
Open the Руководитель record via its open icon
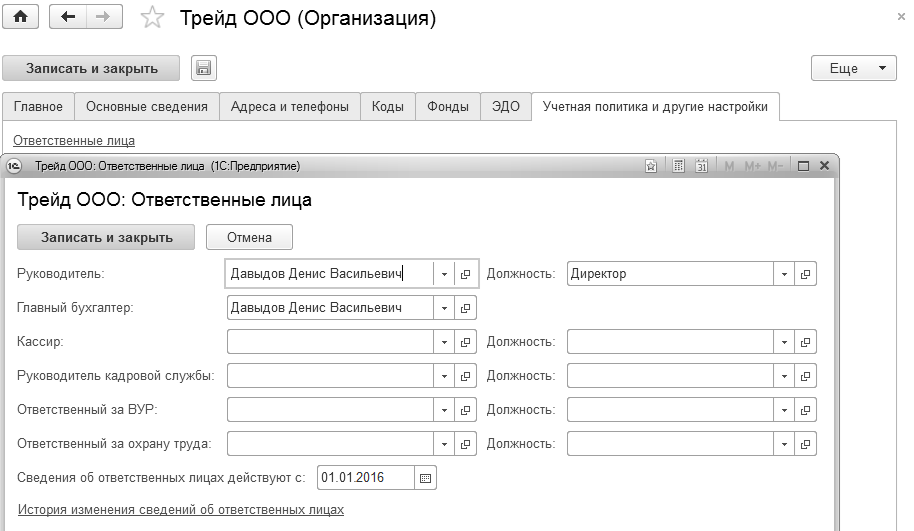coord(466,274)
